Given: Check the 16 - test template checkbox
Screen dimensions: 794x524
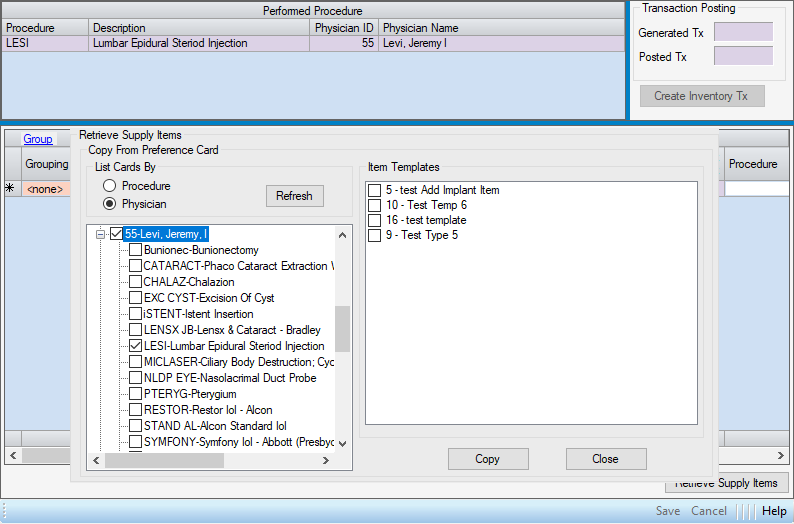Looking at the screenshot, I should [x=374, y=220].
